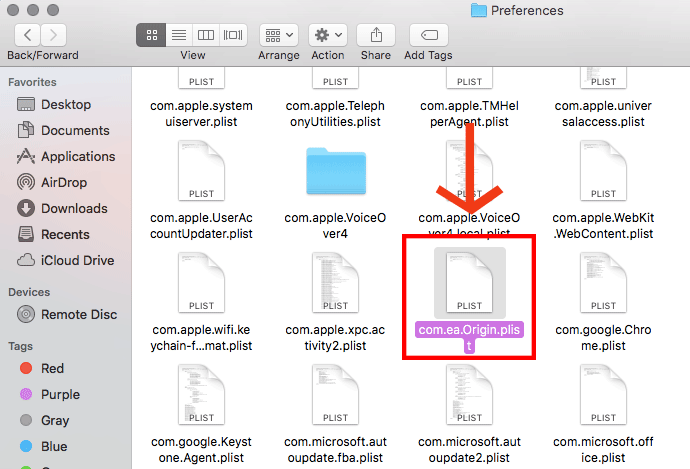The height and width of the screenshot is (469, 690).
Task: Click the Share toolbar button
Action: pos(376,35)
